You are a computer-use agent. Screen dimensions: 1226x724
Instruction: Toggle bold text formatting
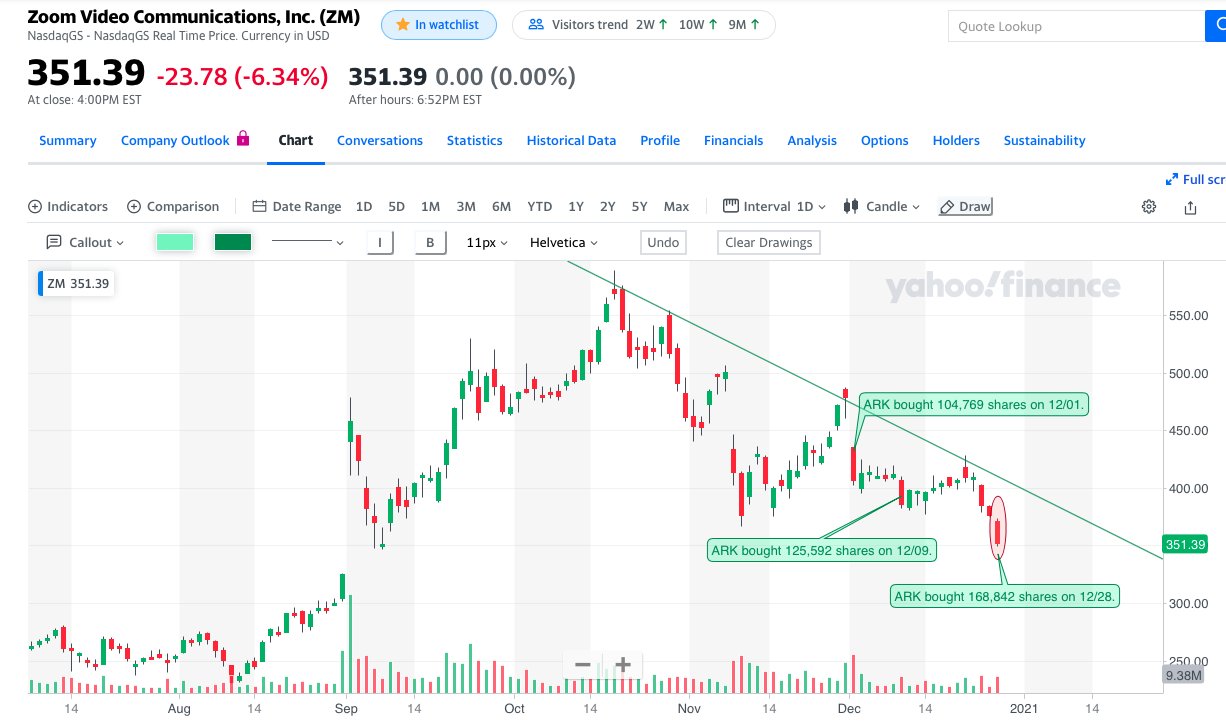430,242
